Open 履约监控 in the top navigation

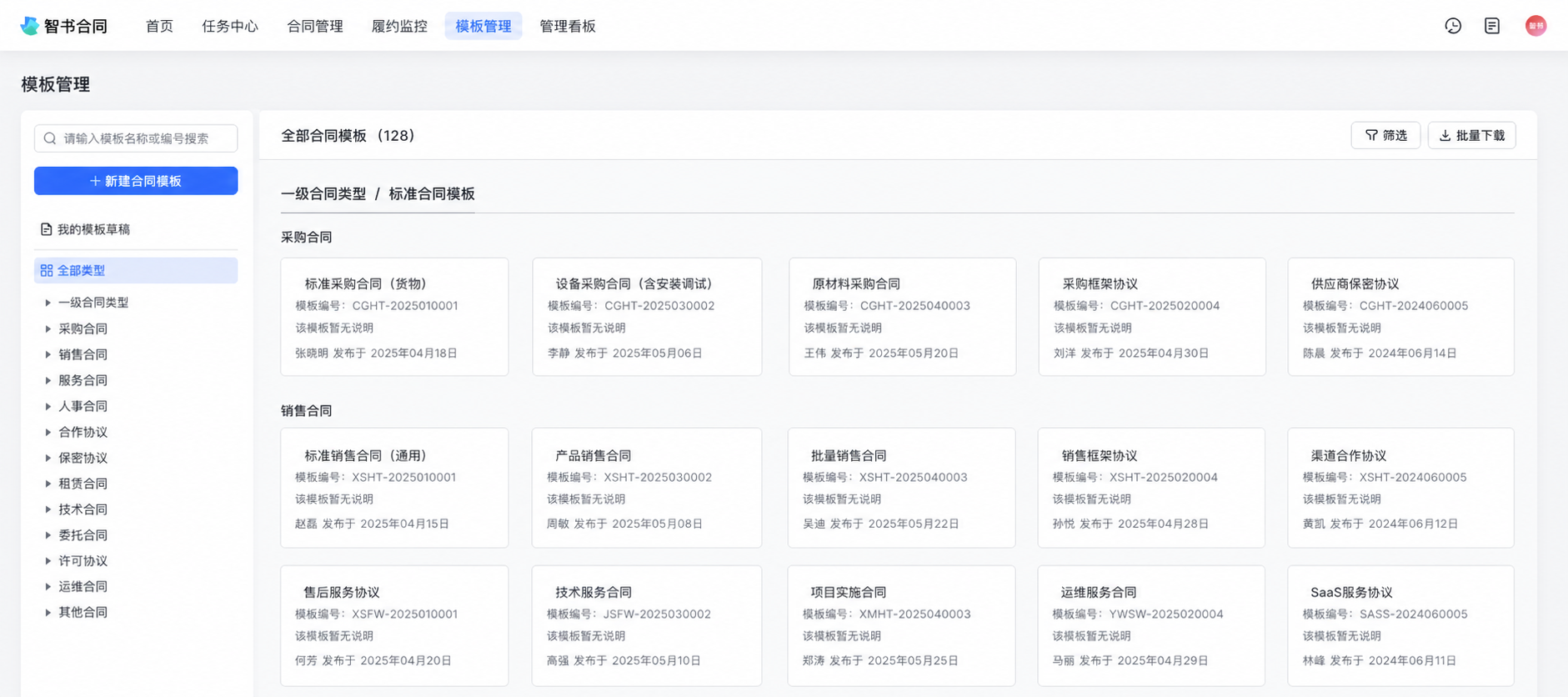pos(399,26)
